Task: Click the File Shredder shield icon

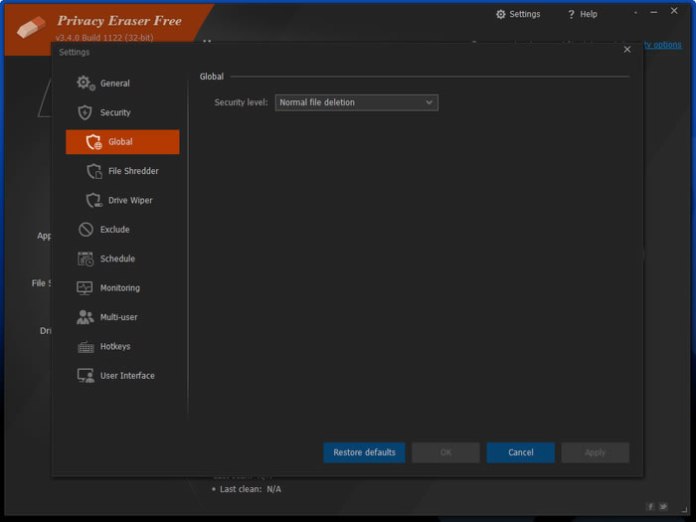Action: pyautogui.click(x=94, y=171)
